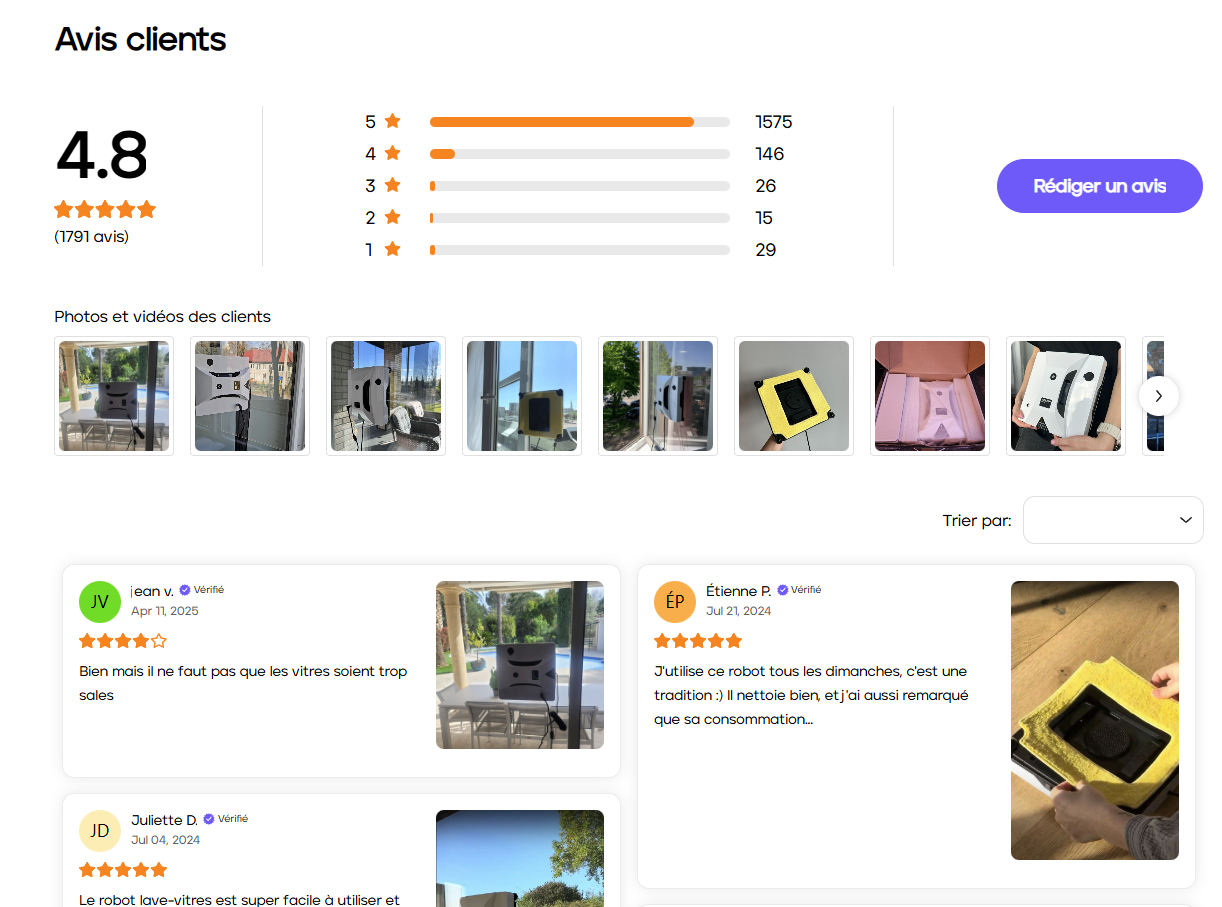Screen dimensions: 1222x907
Task: Open the yellow cleaning pad photo thumbnail
Action: coord(794,396)
